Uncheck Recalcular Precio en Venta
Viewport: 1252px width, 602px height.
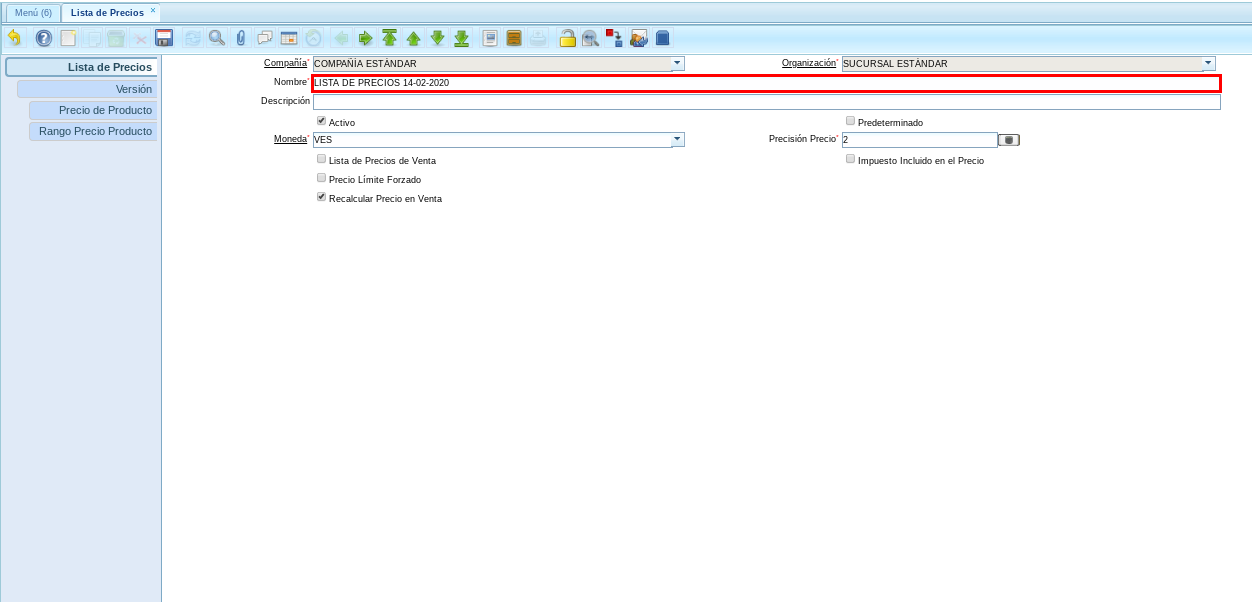coord(321,197)
